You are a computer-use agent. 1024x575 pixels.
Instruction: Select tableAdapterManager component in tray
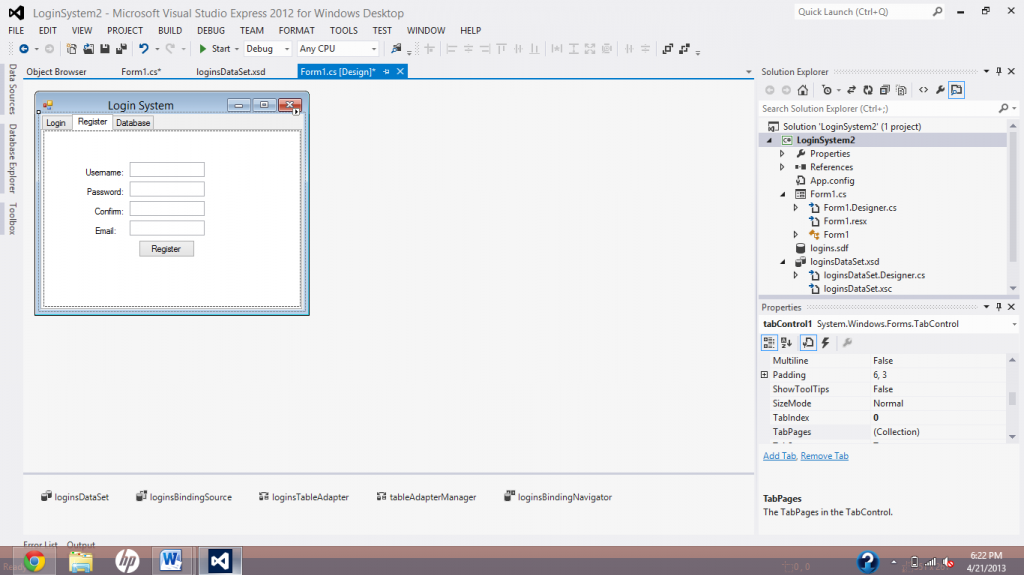[x=426, y=497]
